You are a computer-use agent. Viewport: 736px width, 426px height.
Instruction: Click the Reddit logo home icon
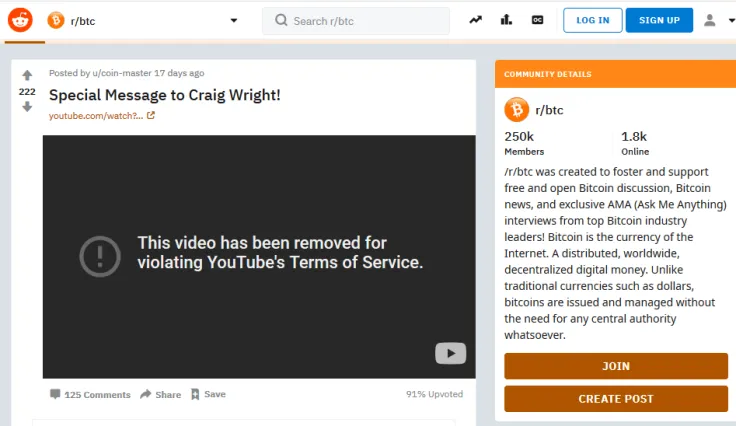pyautogui.click(x=20, y=20)
